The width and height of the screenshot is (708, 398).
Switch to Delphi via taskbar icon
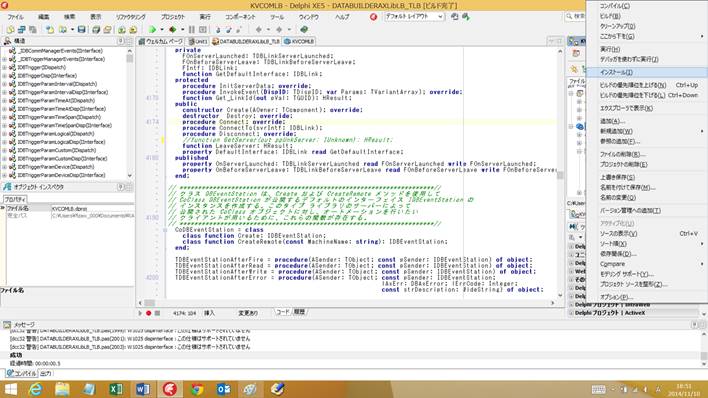coord(170,389)
